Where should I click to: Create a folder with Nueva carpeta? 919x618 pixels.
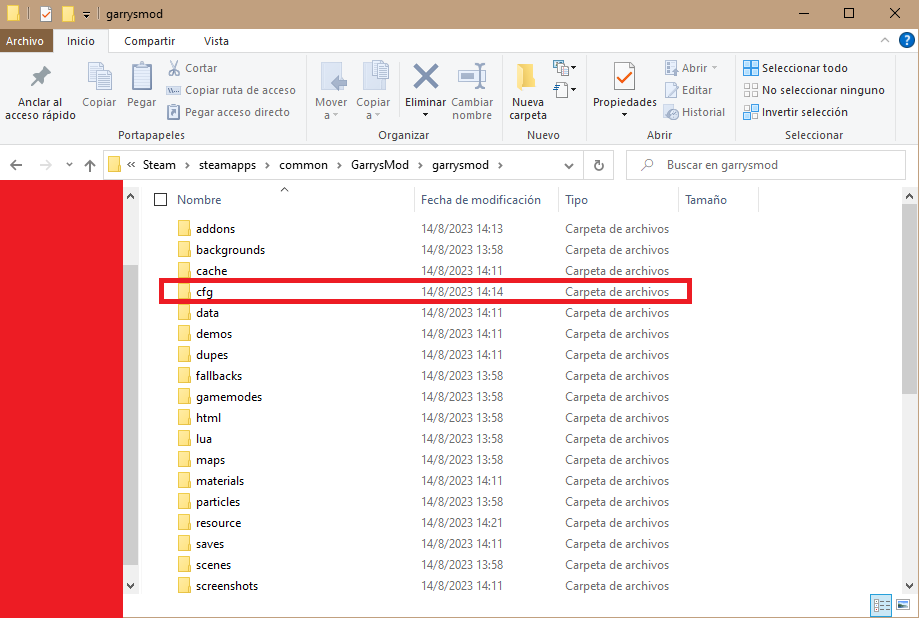527,91
